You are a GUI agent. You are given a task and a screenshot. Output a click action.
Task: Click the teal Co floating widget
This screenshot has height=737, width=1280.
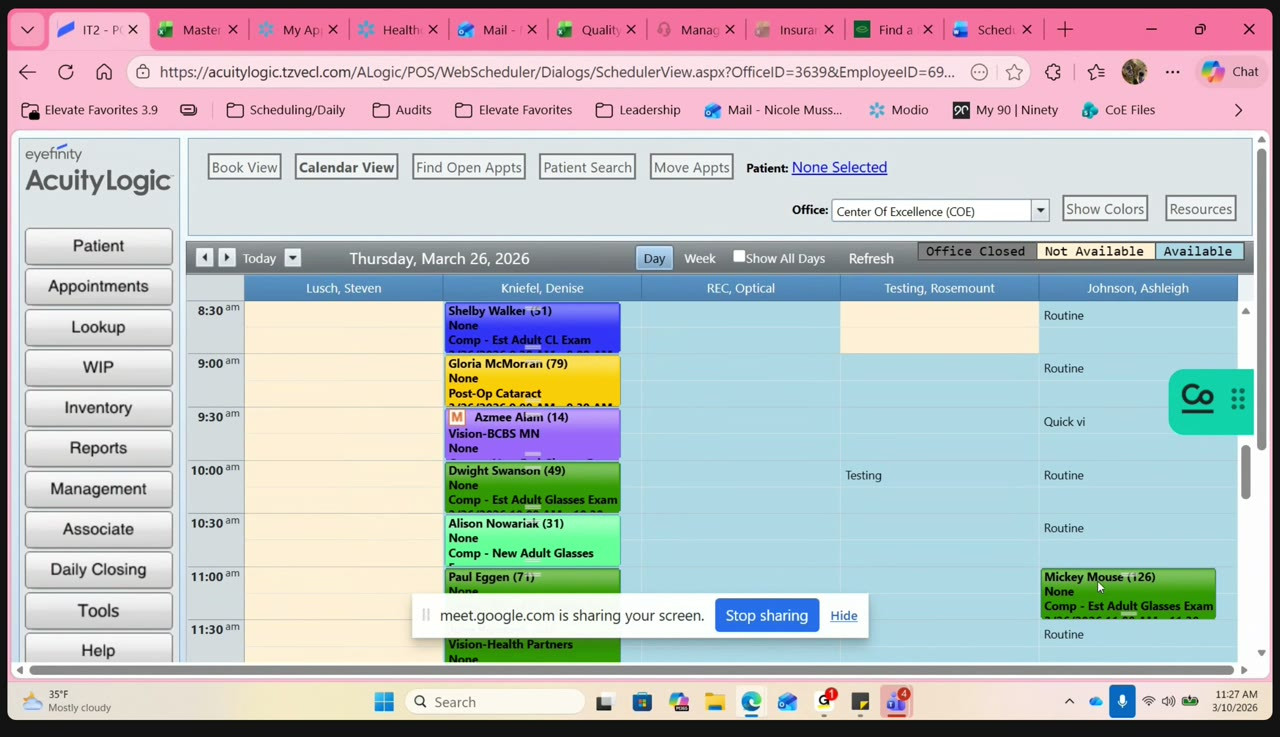[1210, 401]
